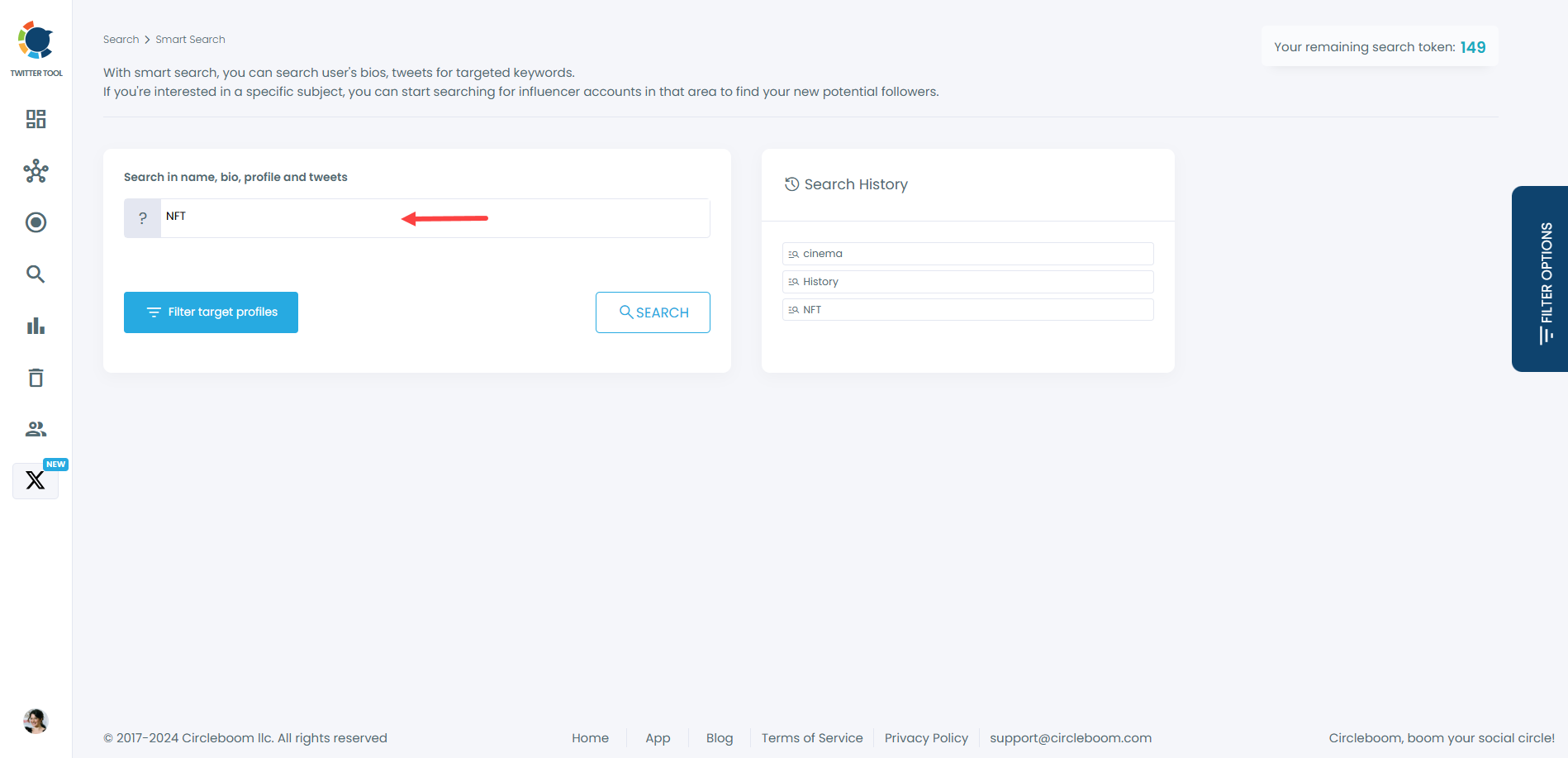Open the friends management people icon
Screen dimensions: 1568x758
(36, 428)
